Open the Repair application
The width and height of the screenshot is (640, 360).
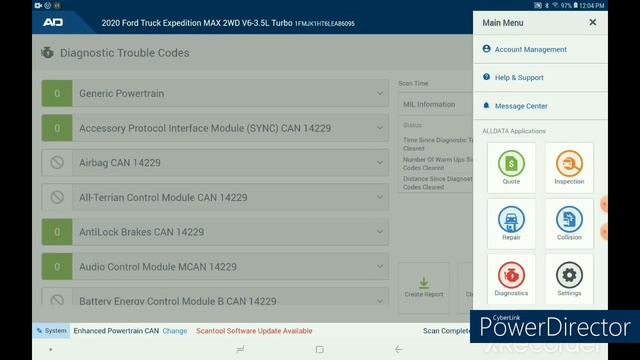click(511, 224)
